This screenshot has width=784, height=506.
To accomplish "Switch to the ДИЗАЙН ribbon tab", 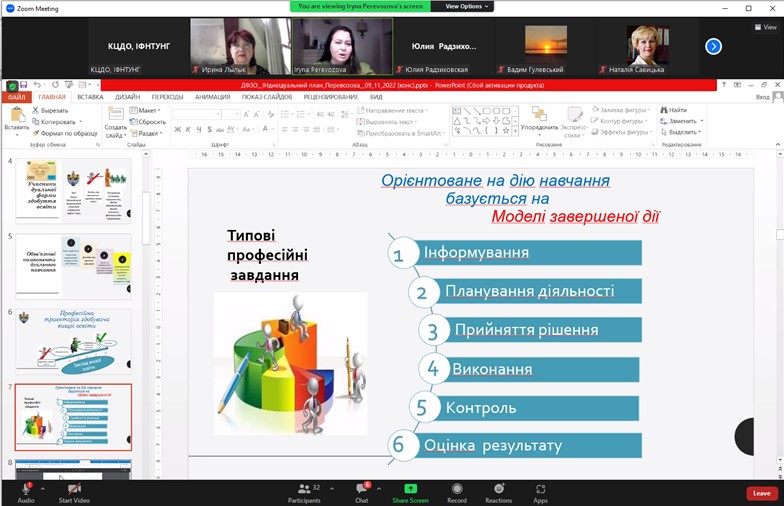I will pyautogui.click(x=127, y=97).
